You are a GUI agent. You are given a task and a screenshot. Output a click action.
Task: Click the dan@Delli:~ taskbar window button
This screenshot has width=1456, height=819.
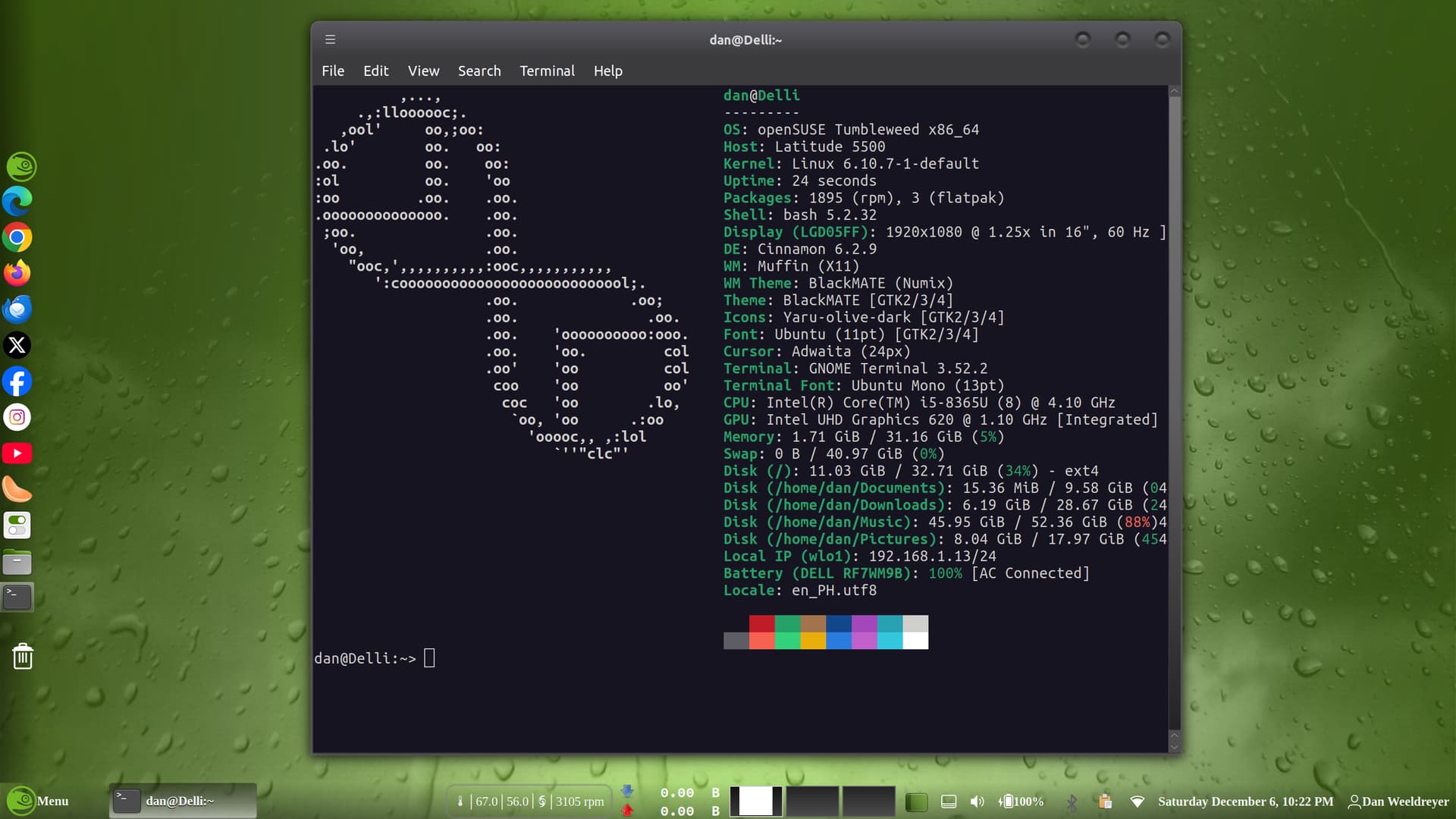pyautogui.click(x=182, y=801)
